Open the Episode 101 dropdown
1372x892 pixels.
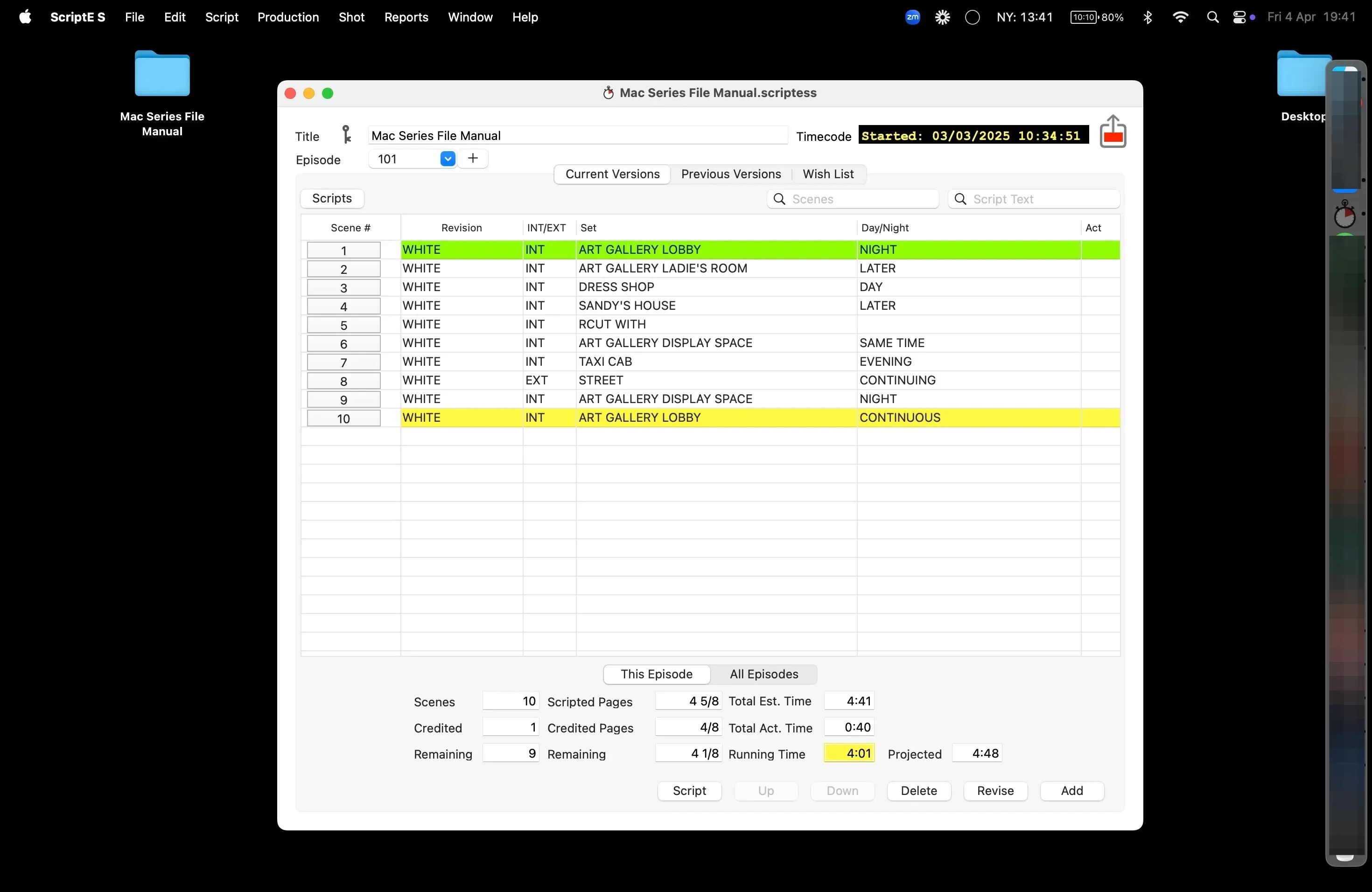[448, 159]
